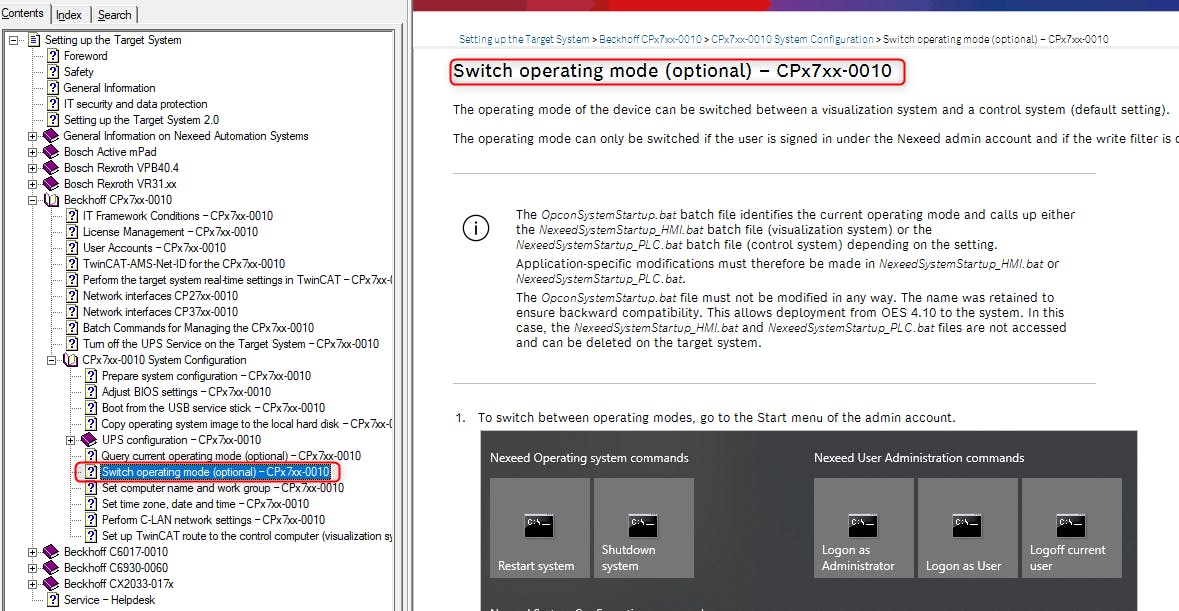Expand the Beckhoff C6017-0010 node

click(33, 552)
